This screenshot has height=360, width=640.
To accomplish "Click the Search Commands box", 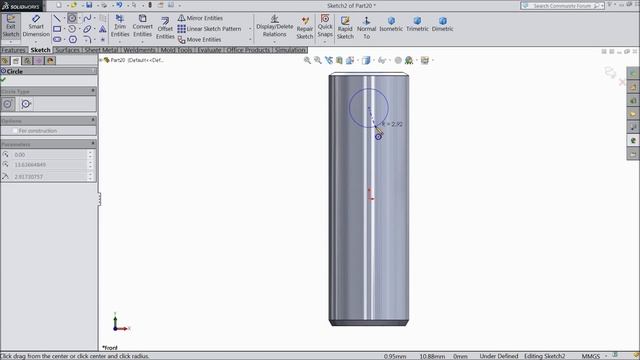I will coord(562,6).
